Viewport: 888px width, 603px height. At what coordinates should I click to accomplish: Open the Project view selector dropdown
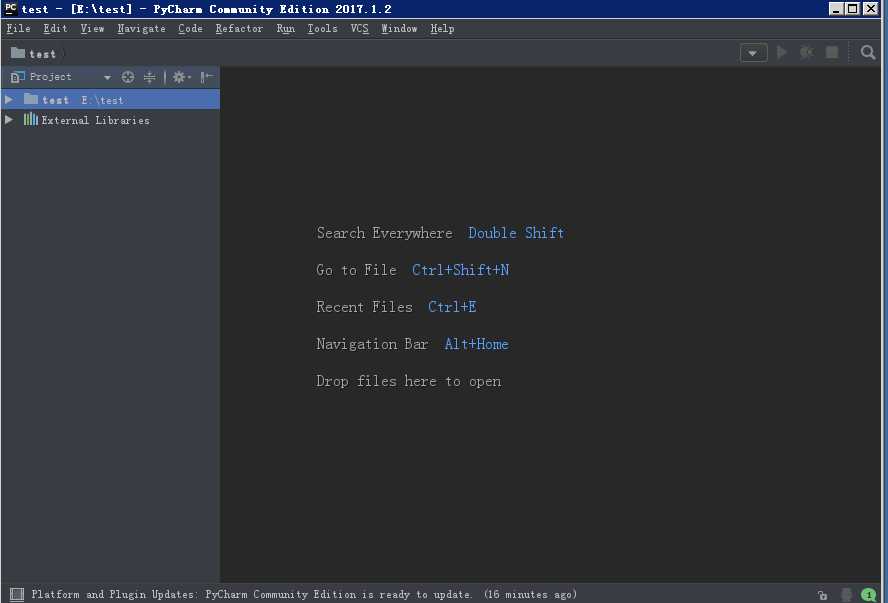(107, 77)
